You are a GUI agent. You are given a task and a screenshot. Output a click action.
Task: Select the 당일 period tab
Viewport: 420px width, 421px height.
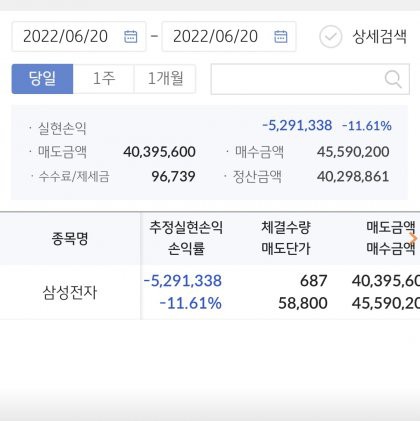coord(42,79)
